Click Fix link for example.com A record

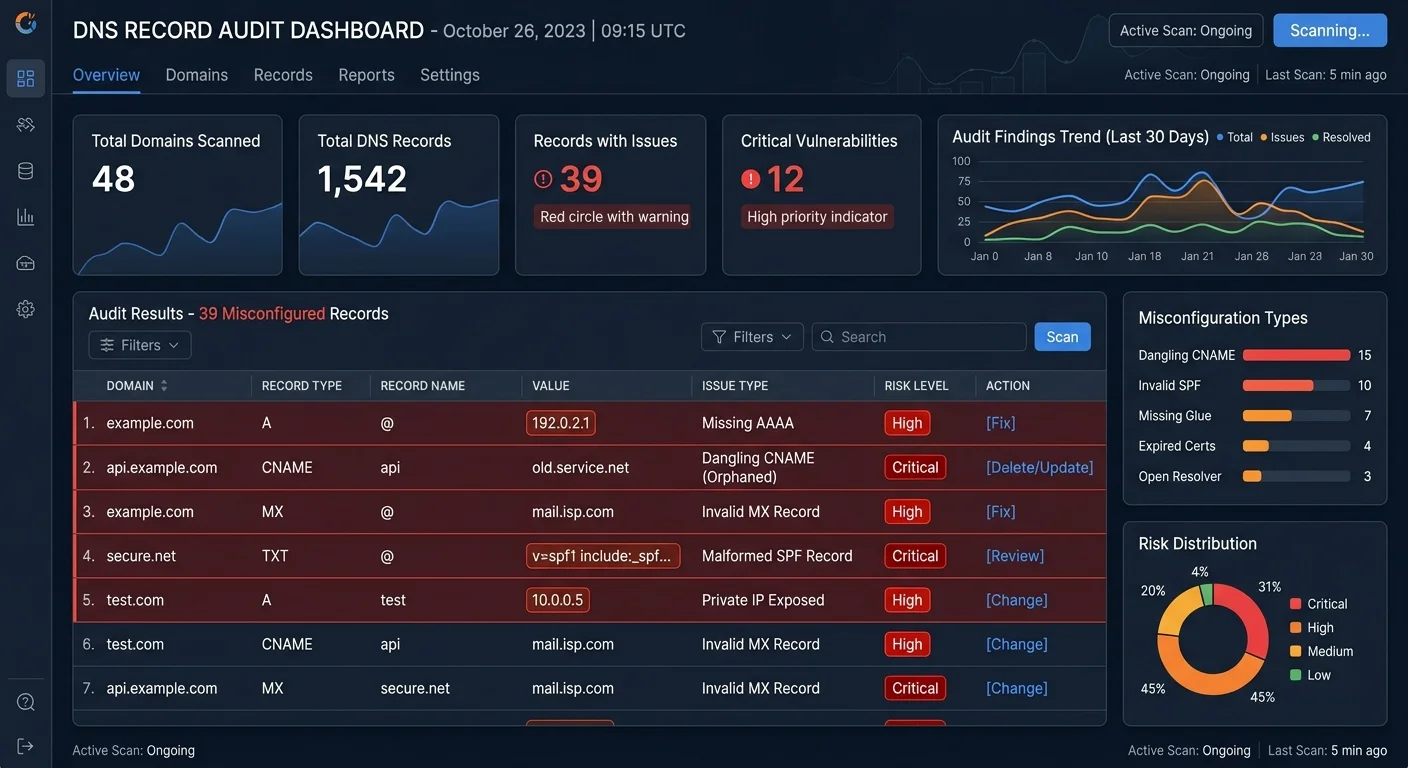click(x=1001, y=423)
